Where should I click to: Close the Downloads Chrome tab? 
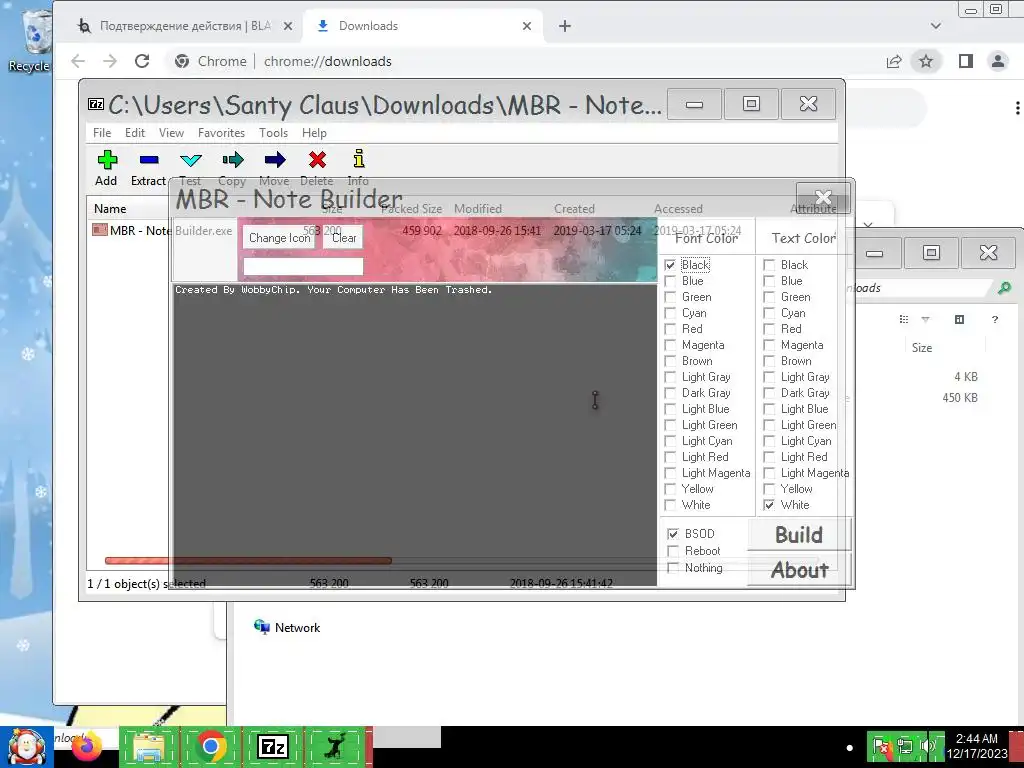(x=527, y=26)
